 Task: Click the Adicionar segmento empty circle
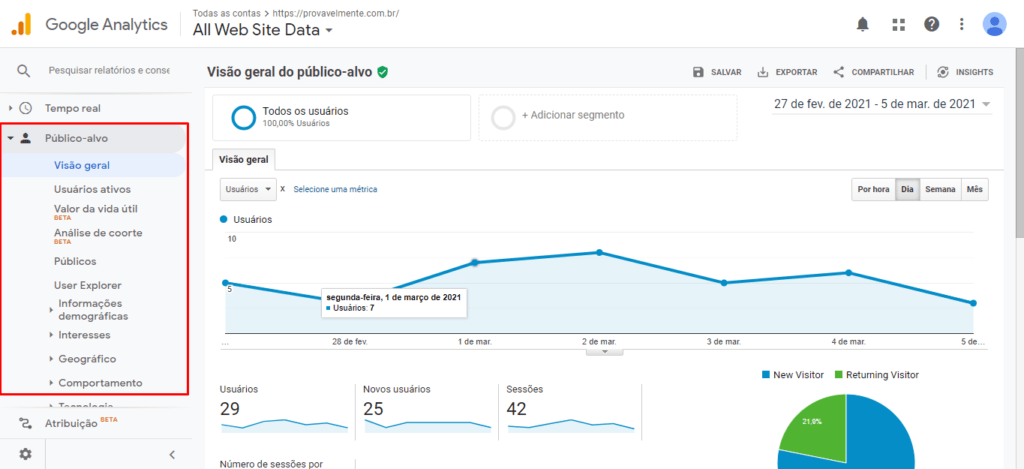pyautogui.click(x=504, y=118)
